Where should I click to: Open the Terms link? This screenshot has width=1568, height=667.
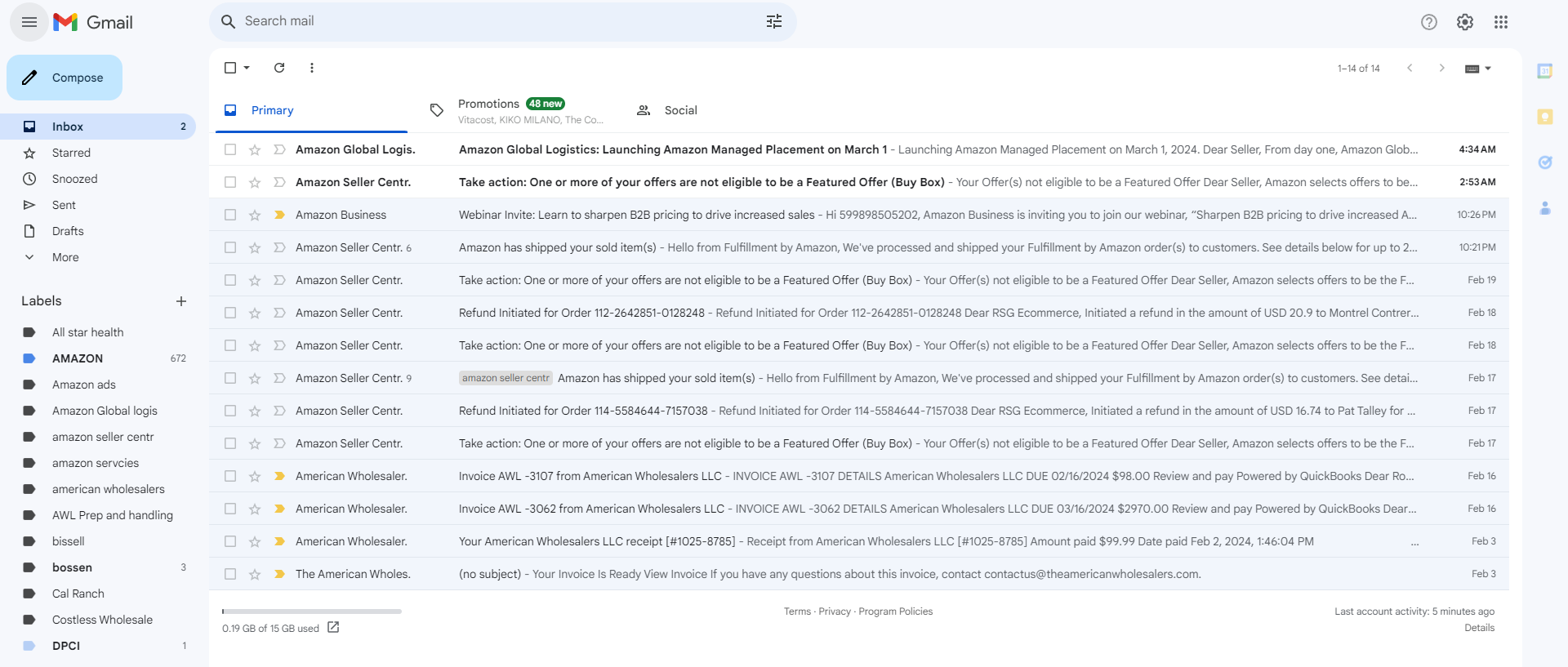point(797,611)
